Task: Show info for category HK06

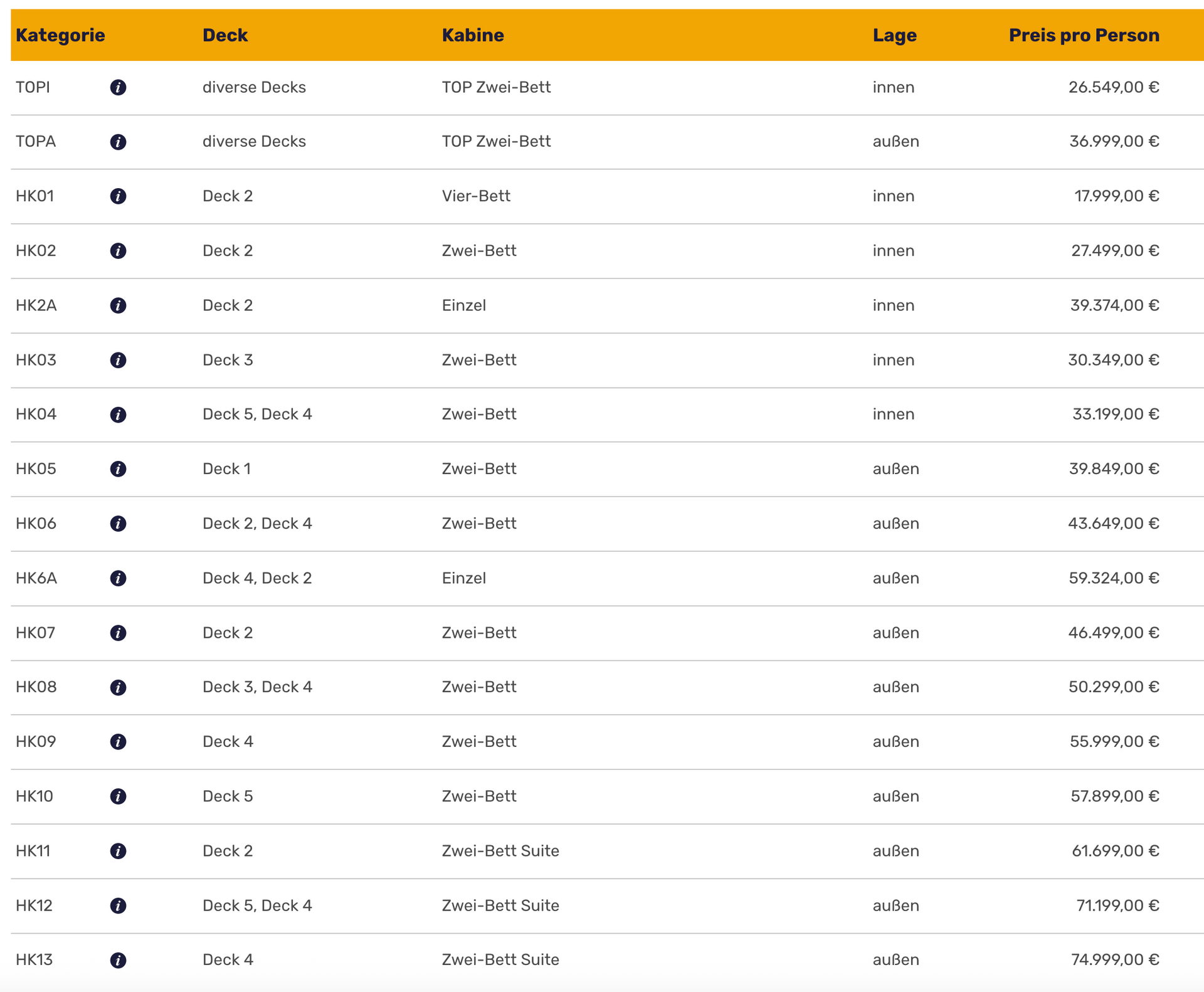Action: tap(118, 524)
